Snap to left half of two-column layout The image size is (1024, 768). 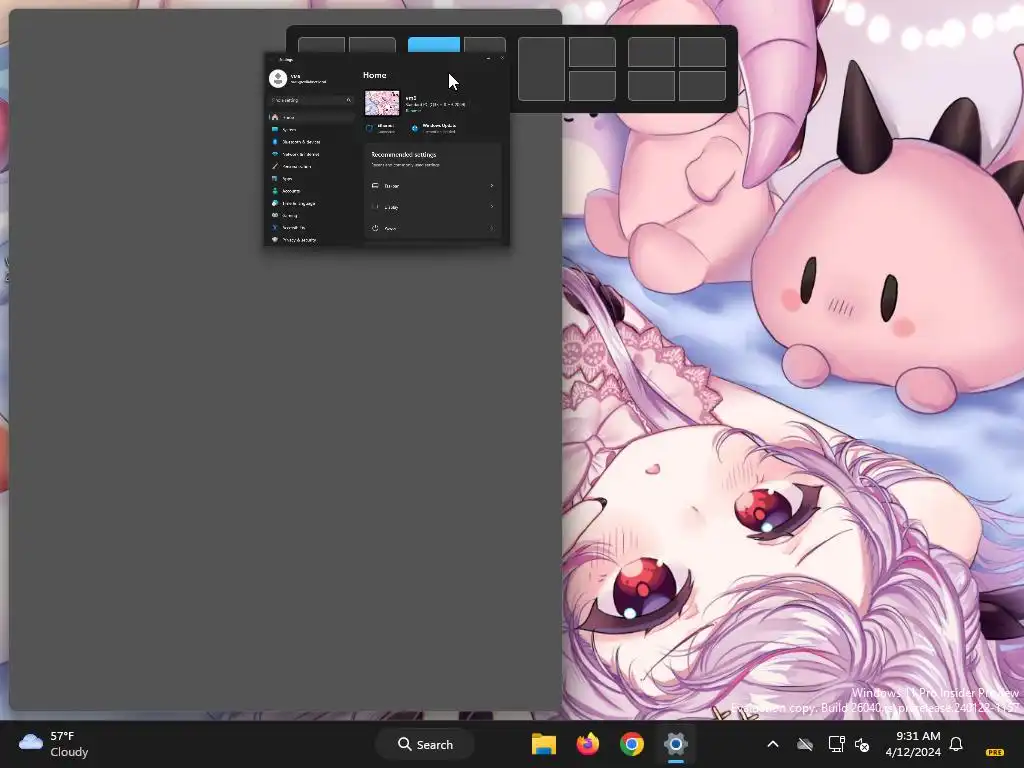click(x=321, y=45)
